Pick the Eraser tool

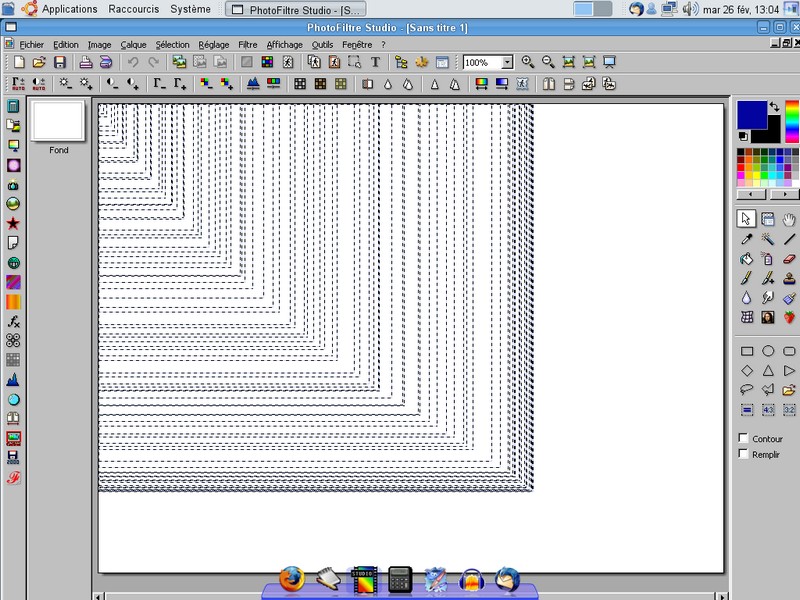[790, 259]
